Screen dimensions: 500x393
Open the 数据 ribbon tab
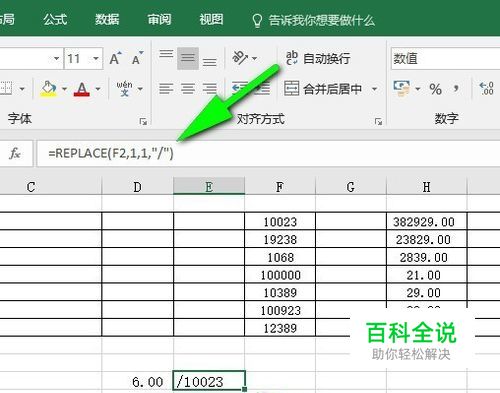click(107, 19)
